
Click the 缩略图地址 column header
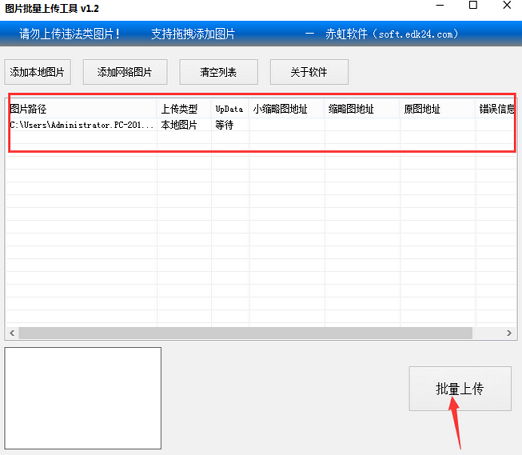click(x=362, y=109)
